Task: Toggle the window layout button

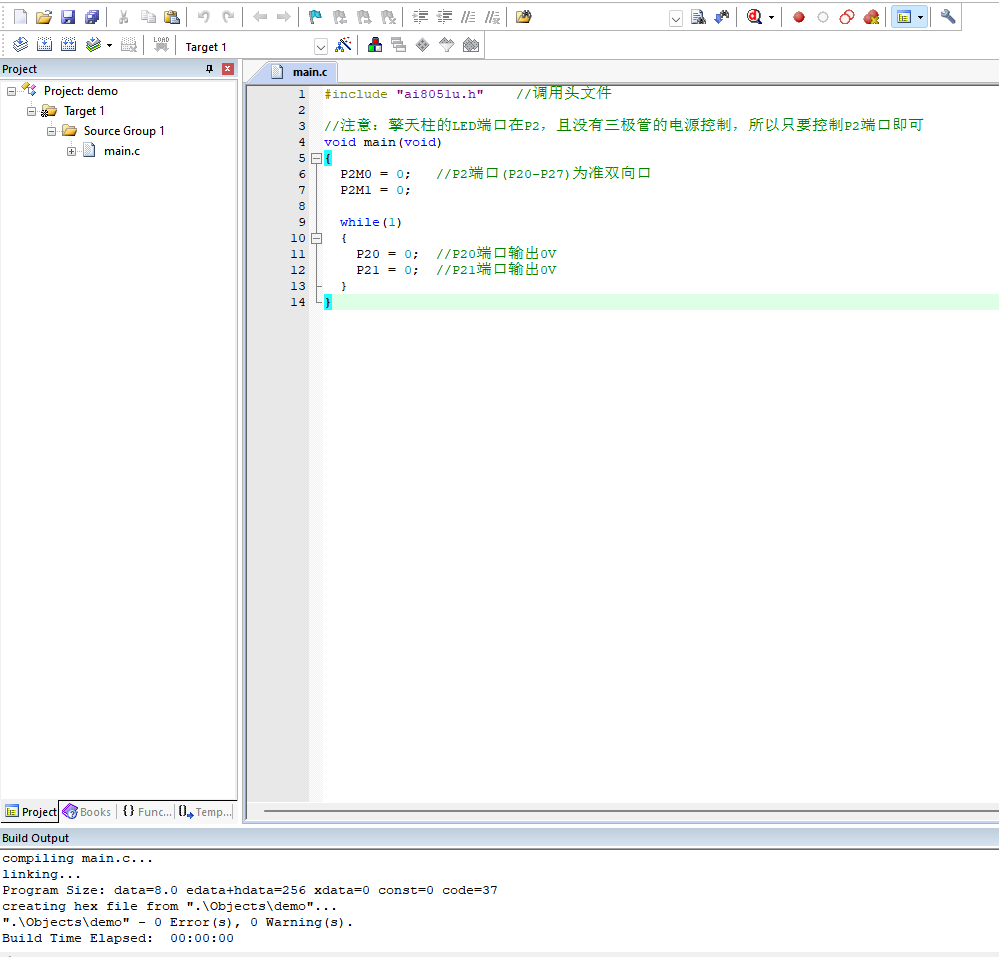Action: click(x=903, y=17)
